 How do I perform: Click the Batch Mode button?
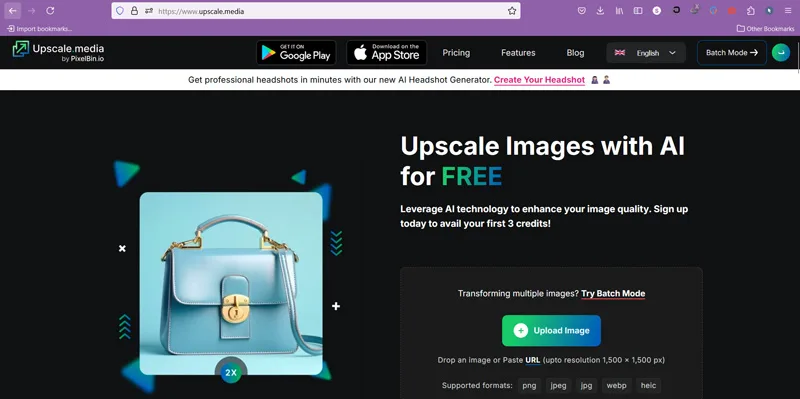[x=732, y=53]
